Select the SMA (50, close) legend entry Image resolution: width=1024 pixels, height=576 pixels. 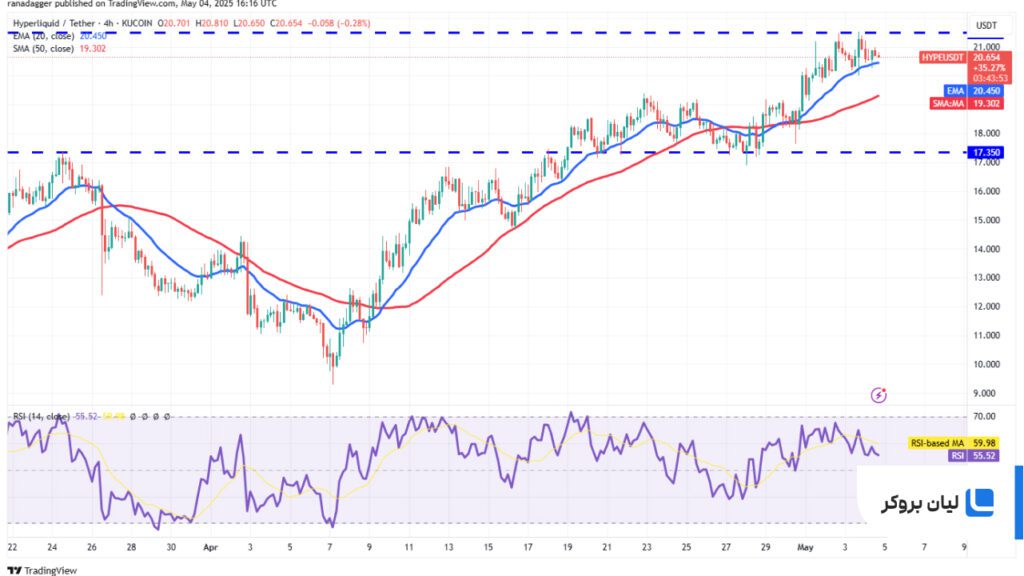click(43, 48)
